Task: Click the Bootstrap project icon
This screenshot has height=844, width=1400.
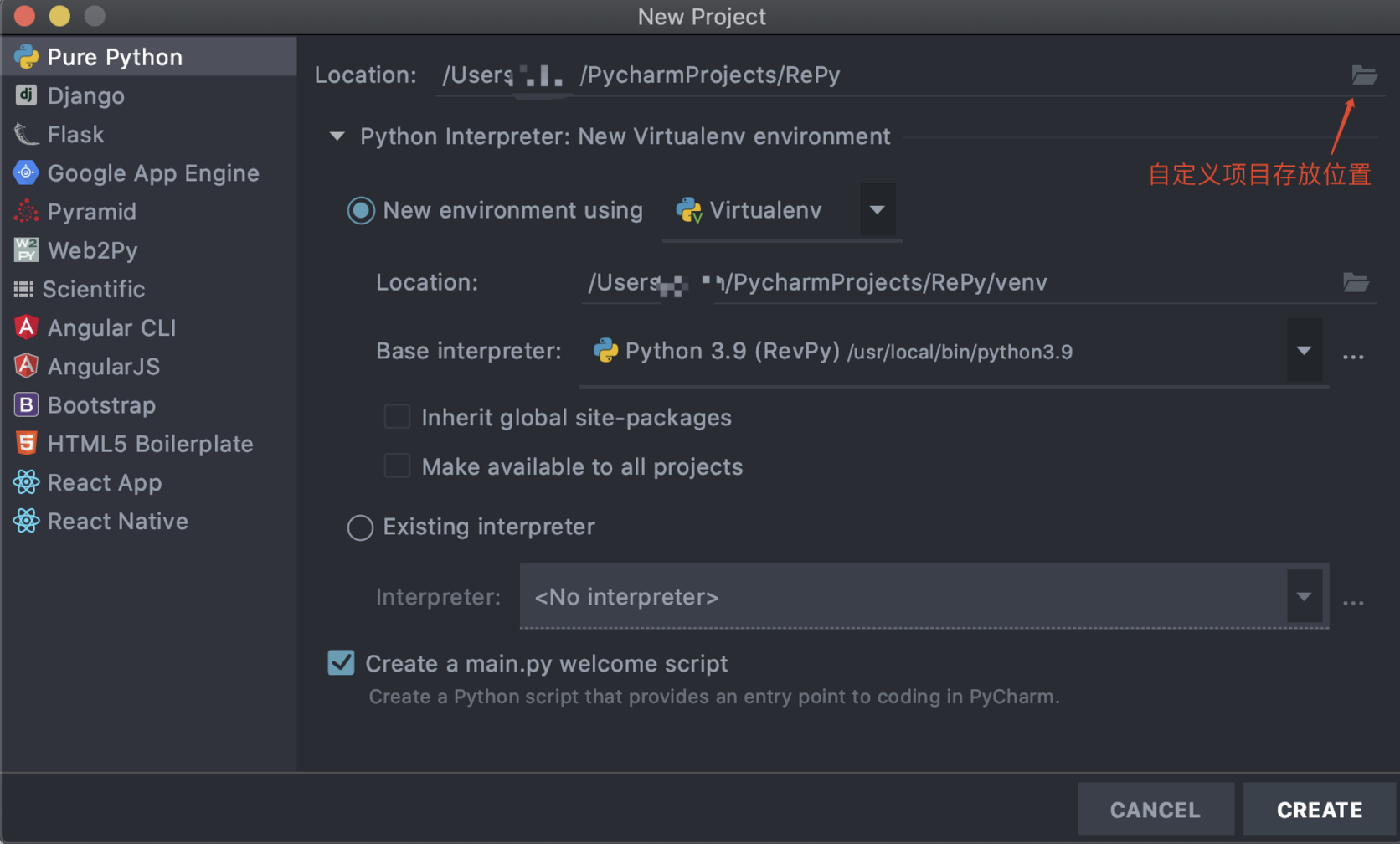Action: (x=26, y=405)
